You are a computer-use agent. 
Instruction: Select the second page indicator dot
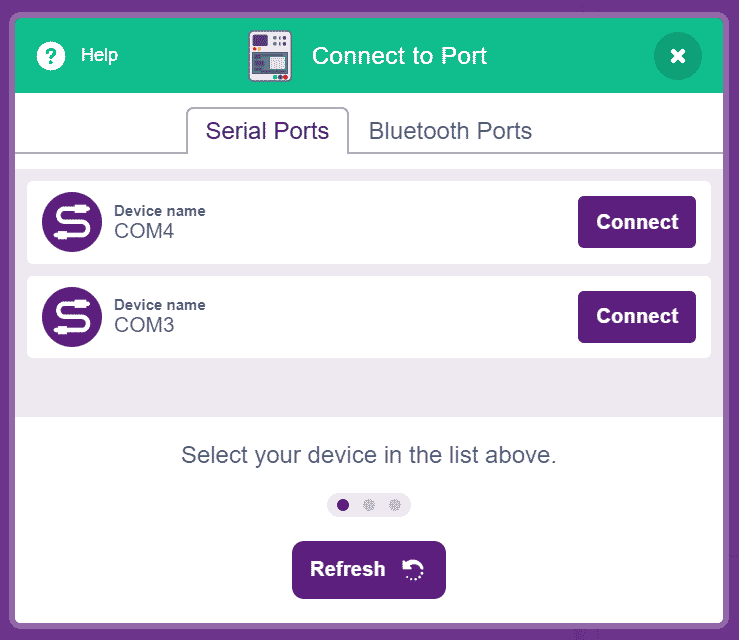(x=369, y=505)
